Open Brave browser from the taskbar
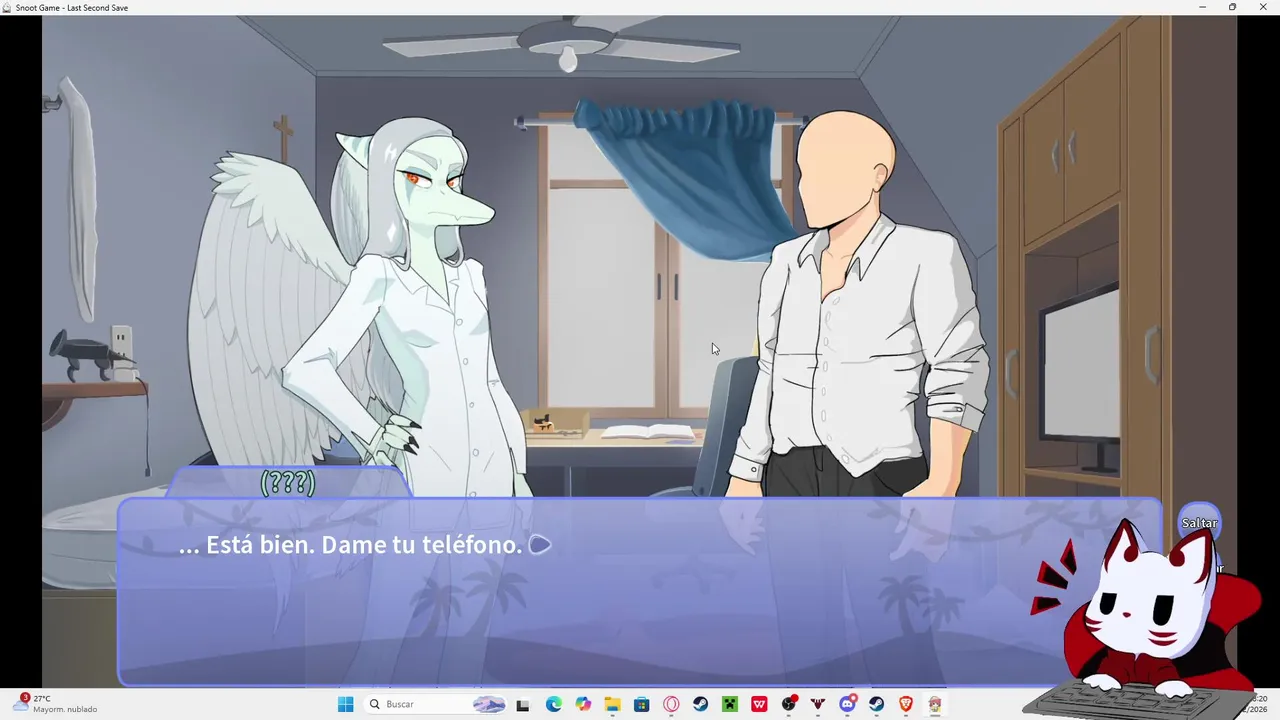Image resolution: width=1280 pixels, height=720 pixels. 906,704
